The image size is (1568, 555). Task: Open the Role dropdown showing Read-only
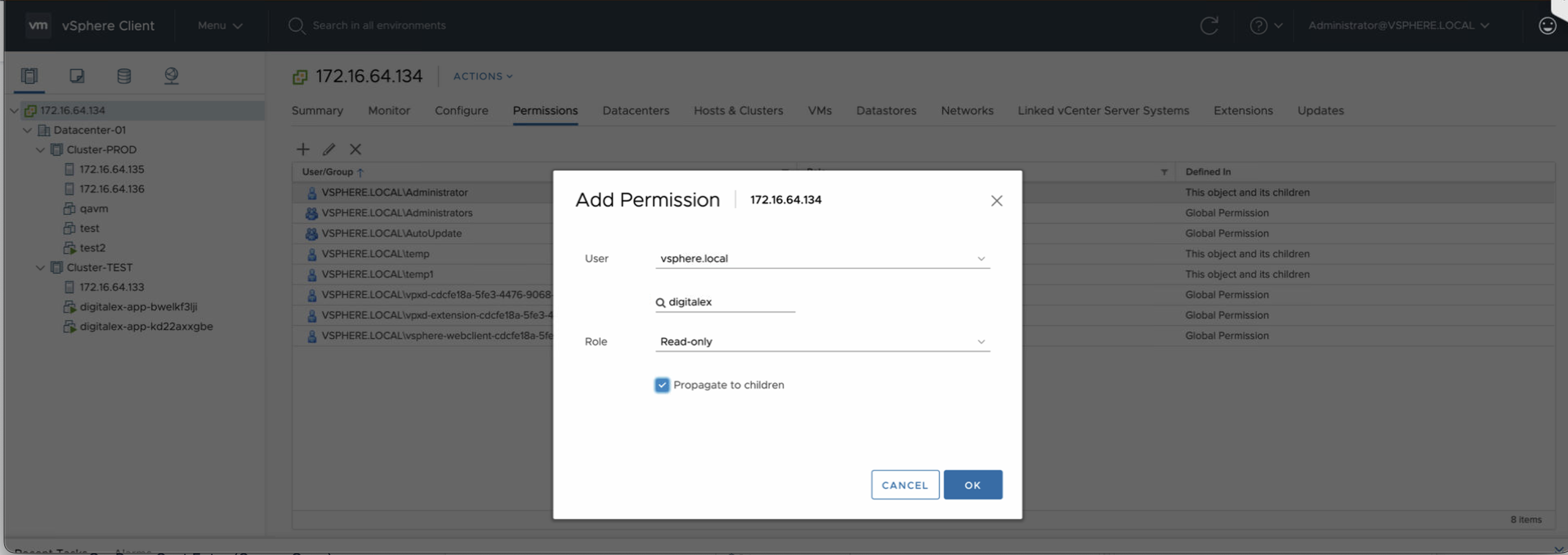(822, 342)
